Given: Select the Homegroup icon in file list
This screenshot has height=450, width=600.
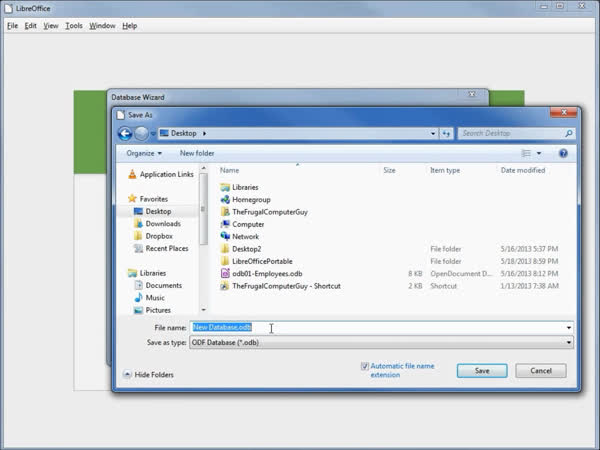Looking at the screenshot, I should [225, 199].
